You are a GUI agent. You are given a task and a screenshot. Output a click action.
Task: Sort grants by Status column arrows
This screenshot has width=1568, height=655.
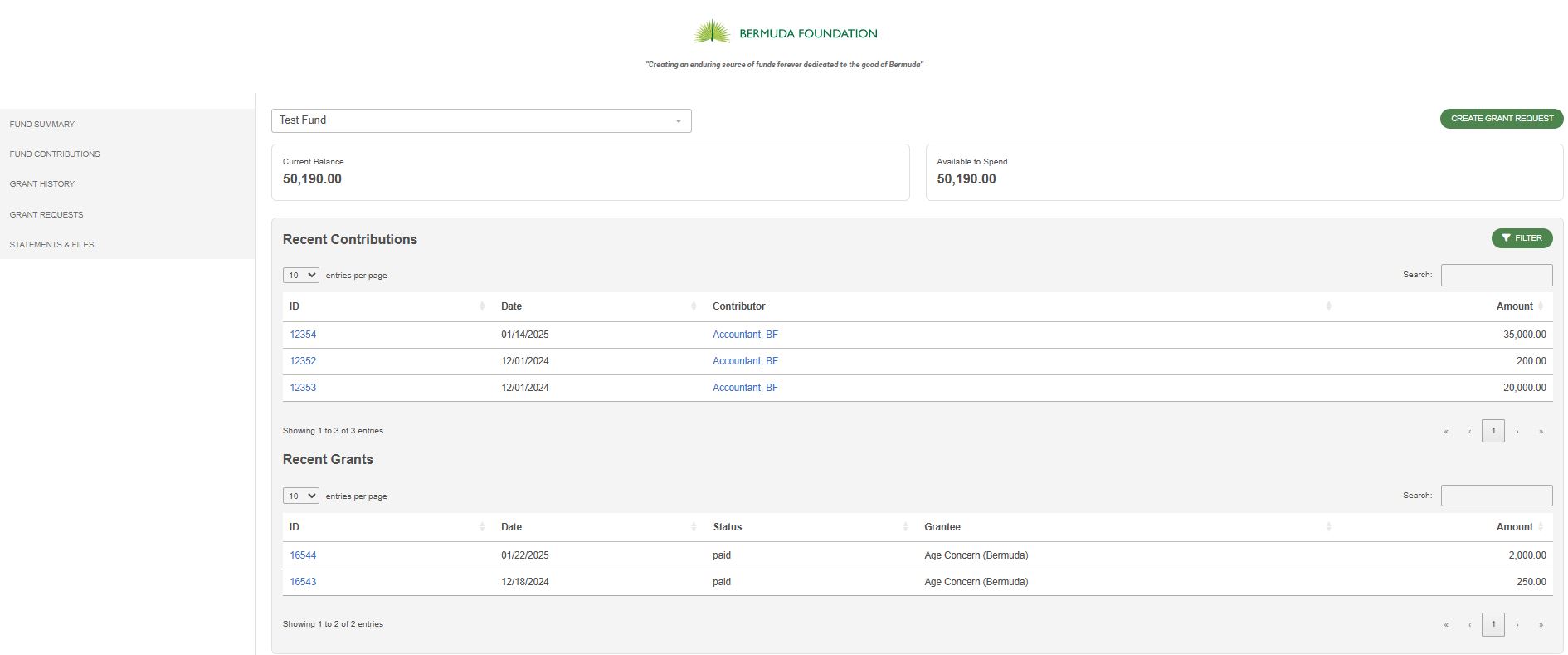point(905,527)
